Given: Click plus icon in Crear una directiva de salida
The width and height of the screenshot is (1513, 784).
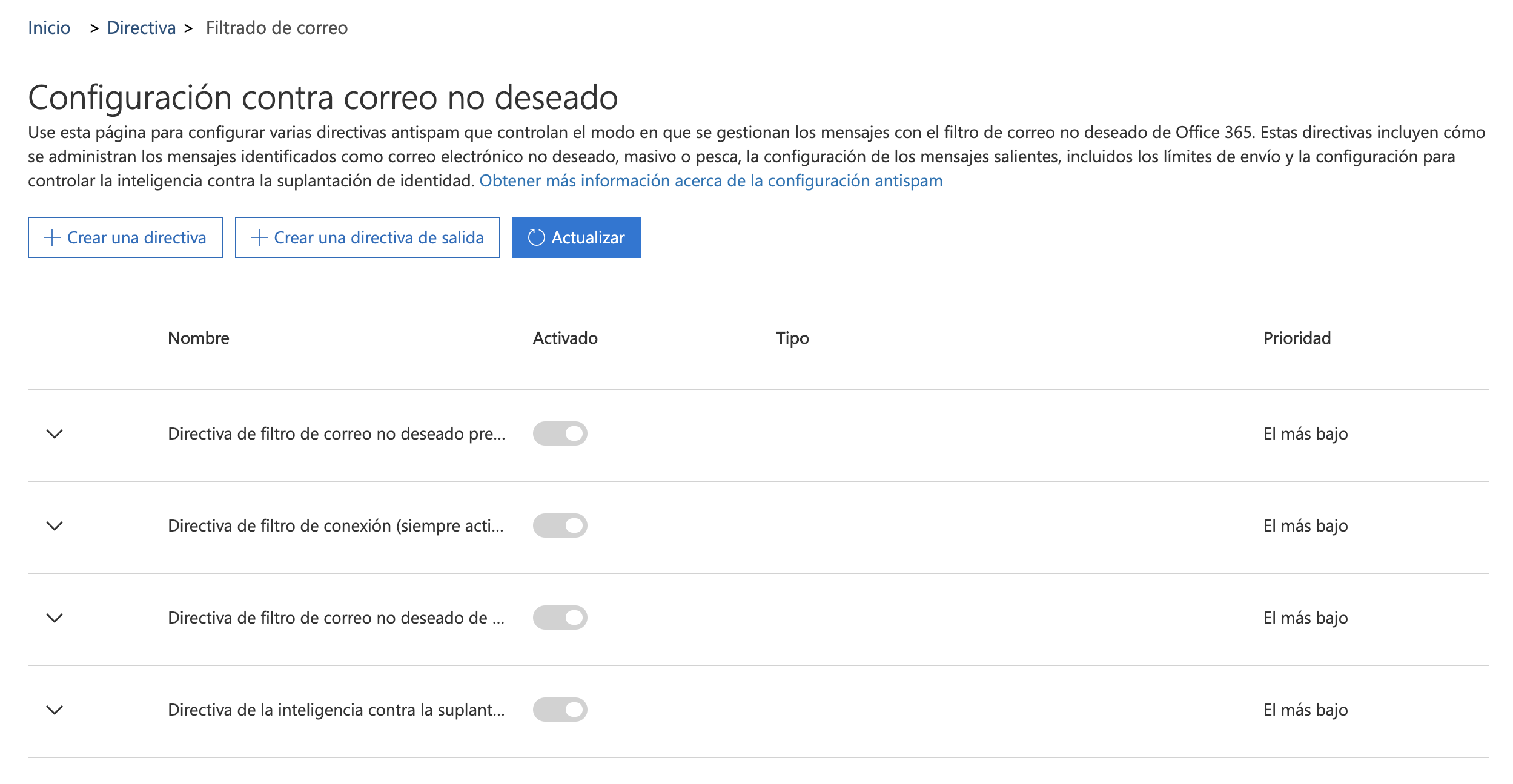Looking at the screenshot, I should coord(259,237).
